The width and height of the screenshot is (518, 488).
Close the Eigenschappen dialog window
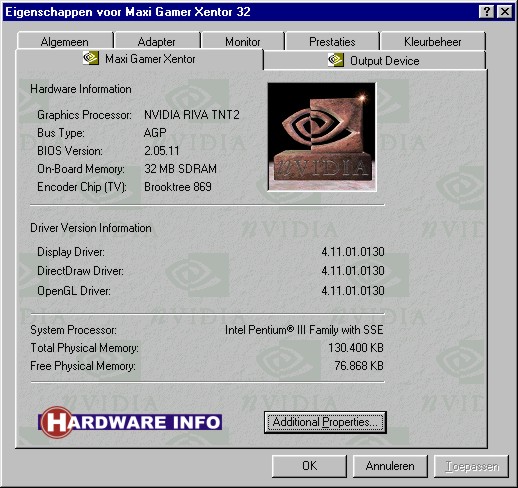tap(505, 12)
